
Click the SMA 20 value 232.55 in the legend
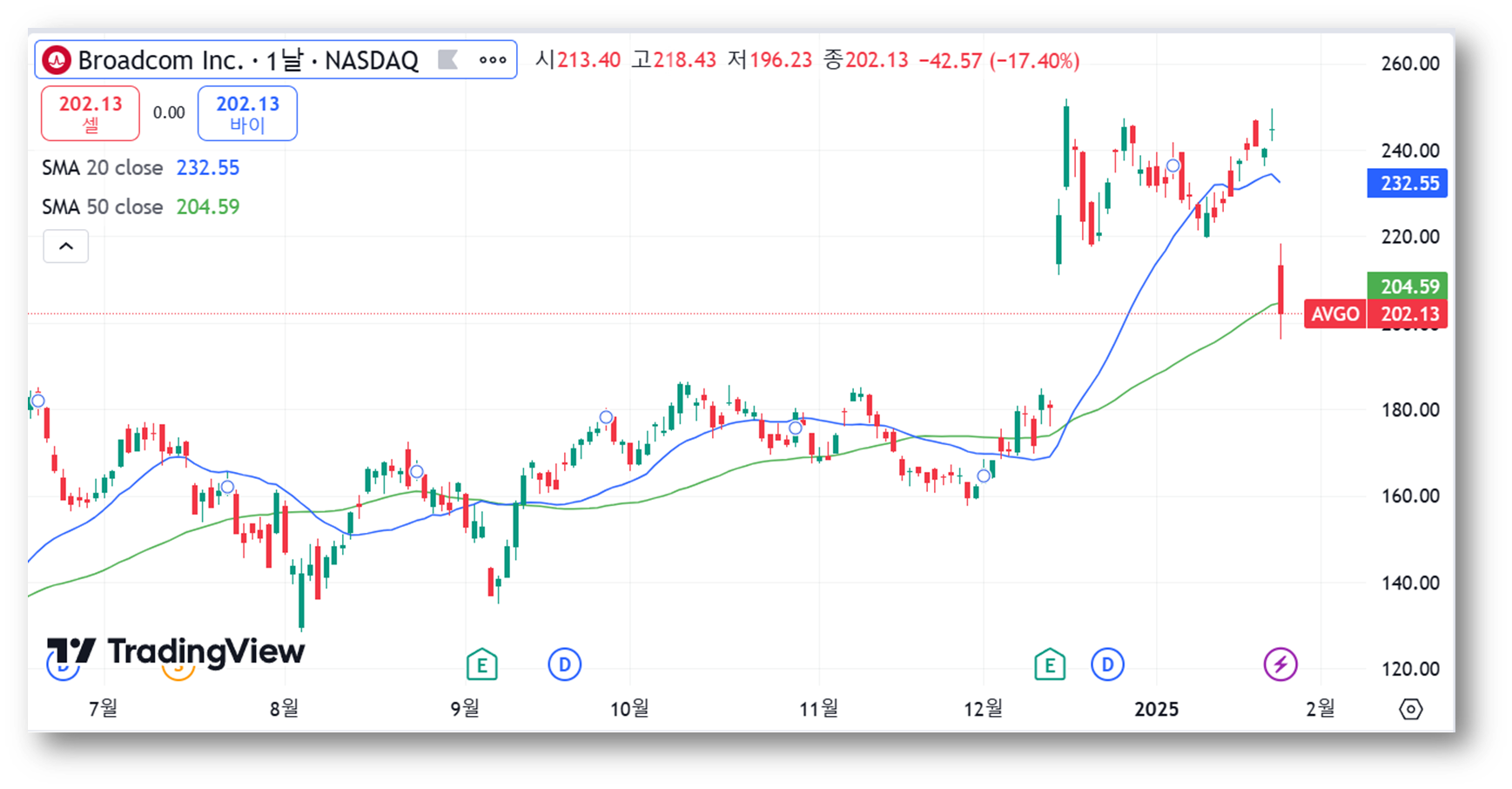pos(208,167)
